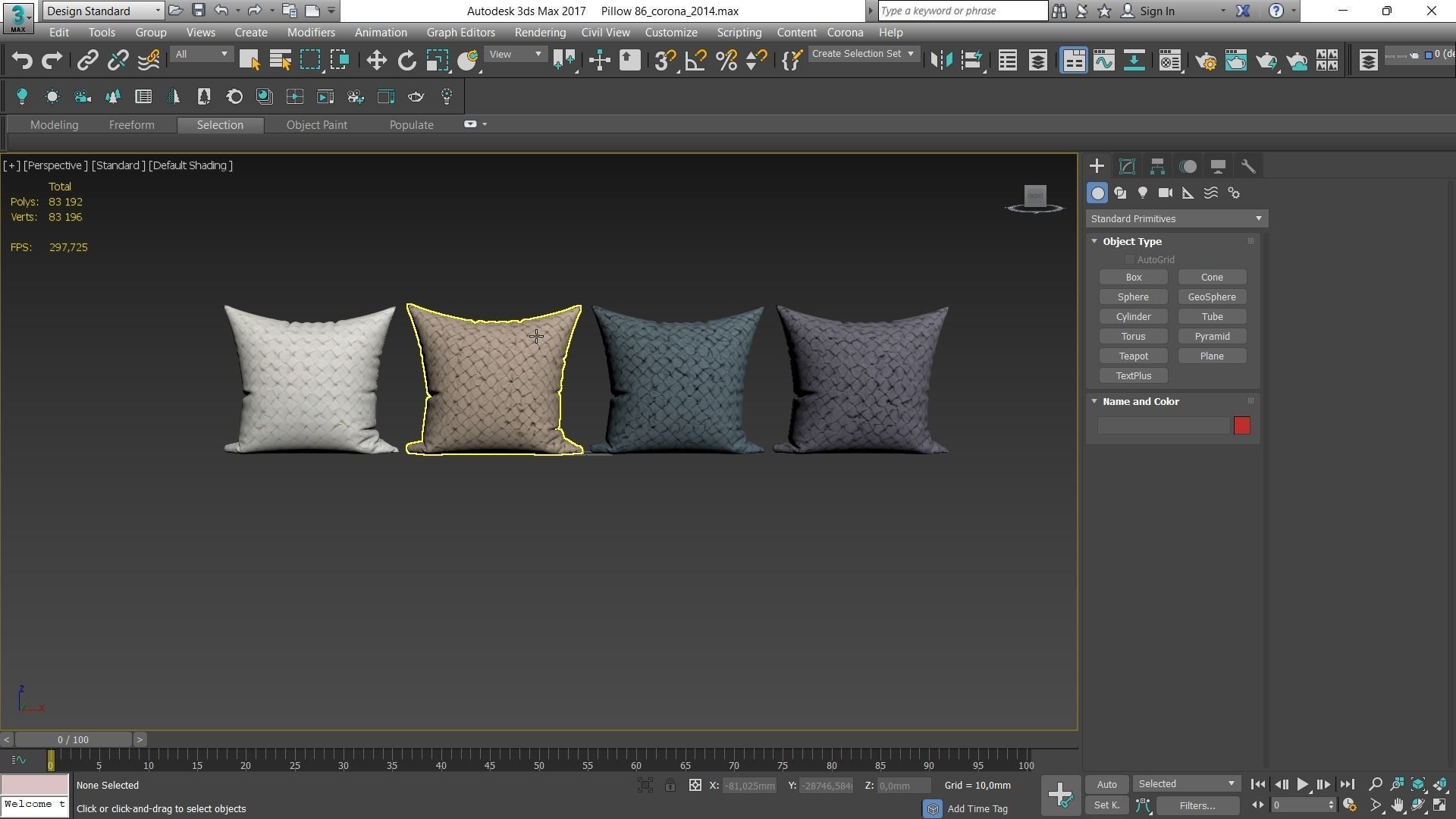Open the Material Editor icon

pos(1169,61)
